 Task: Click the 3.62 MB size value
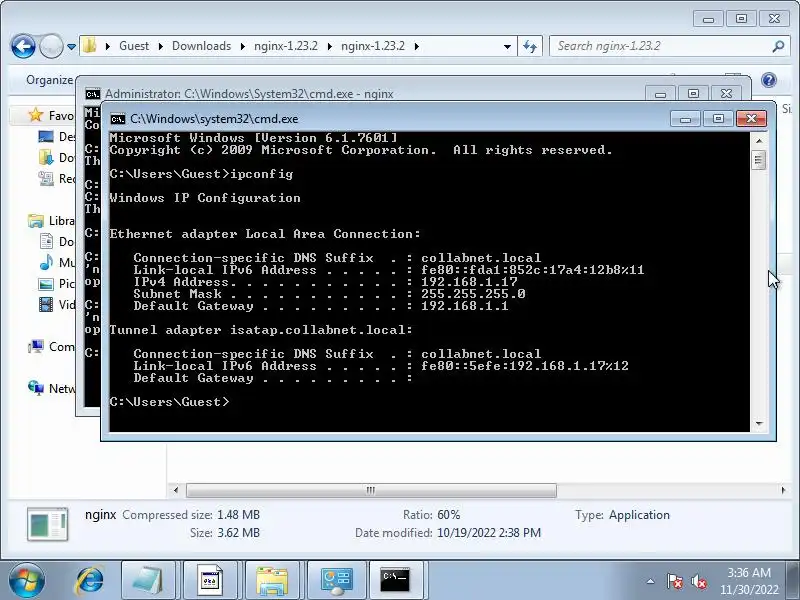pos(238,533)
